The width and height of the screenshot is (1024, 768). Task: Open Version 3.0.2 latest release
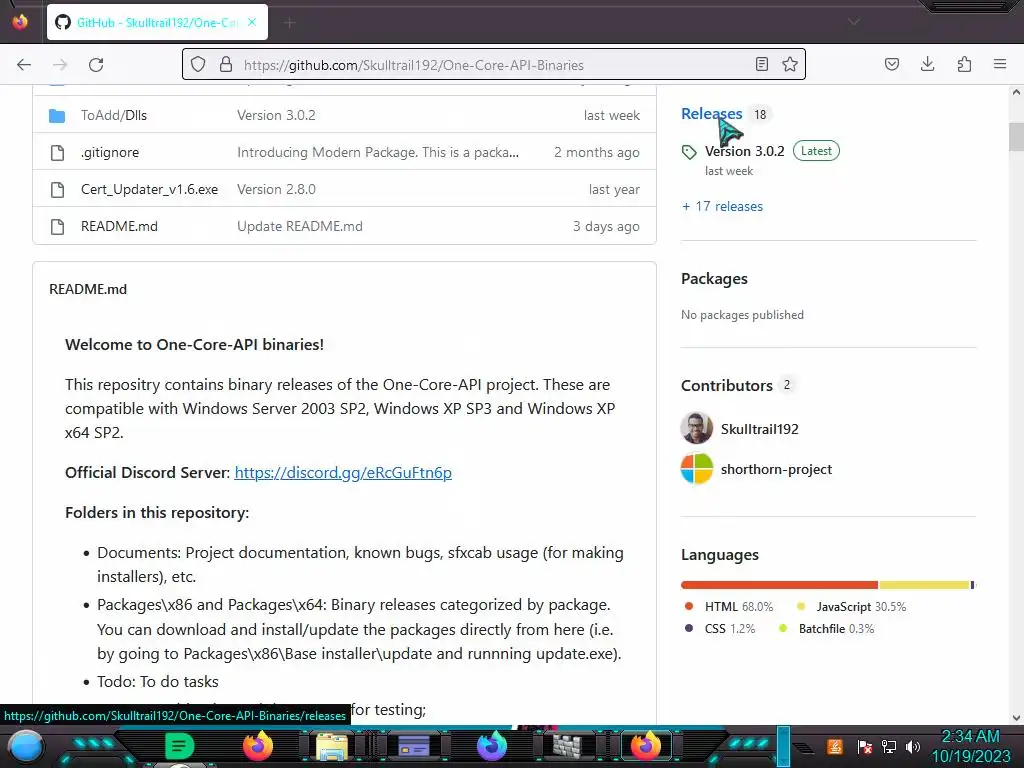click(744, 152)
